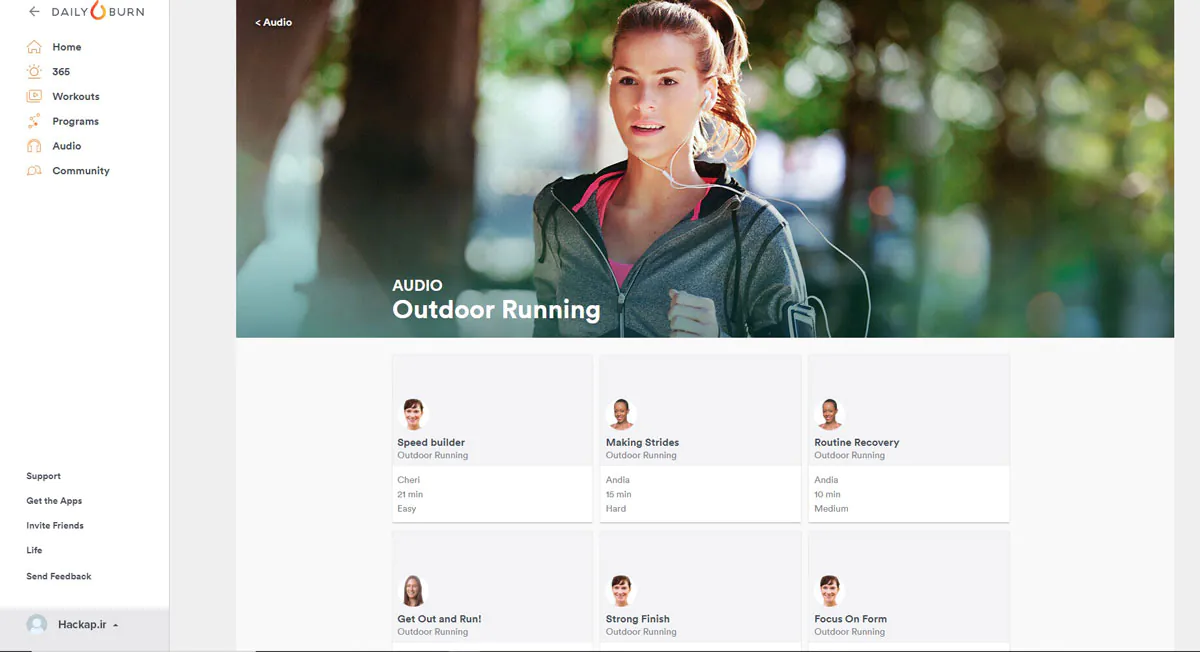The image size is (1200, 652).
Task: Open the Strong Finish workout title
Action: [638, 619]
